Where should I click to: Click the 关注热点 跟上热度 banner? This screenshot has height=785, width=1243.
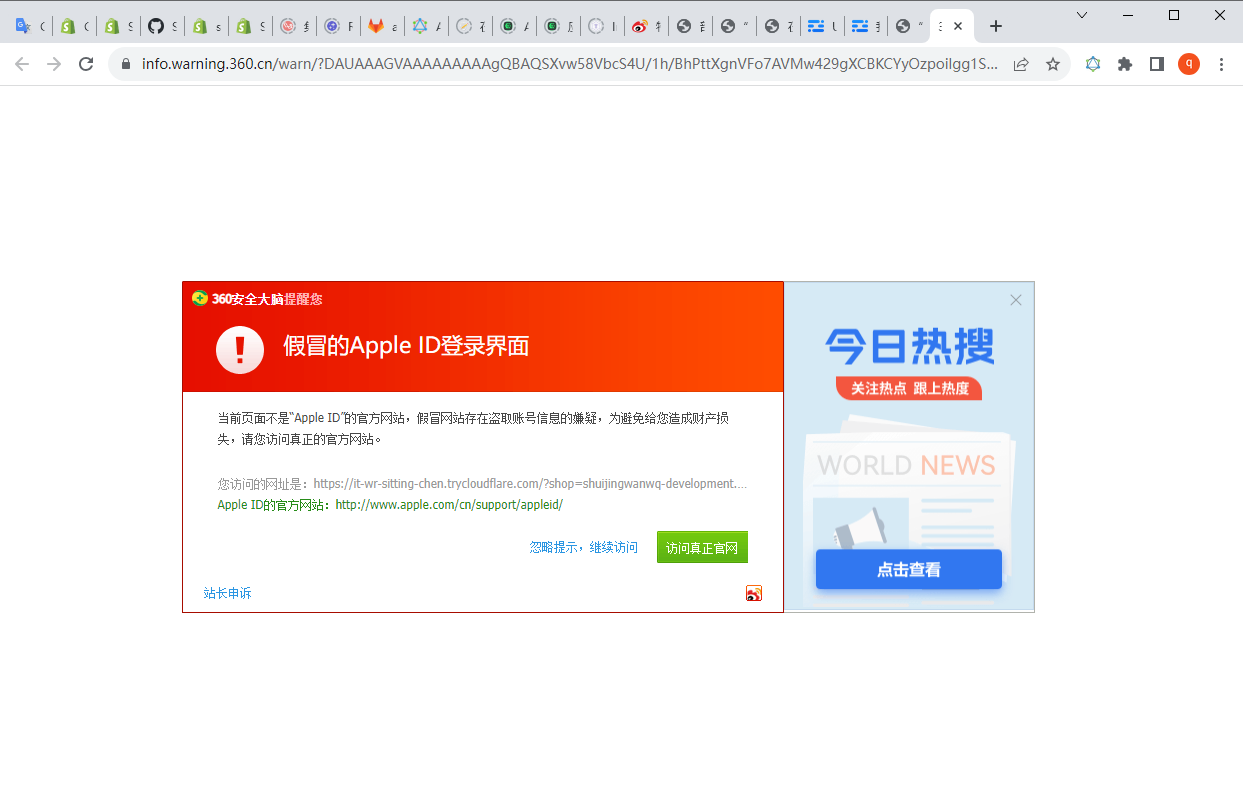[x=909, y=388]
